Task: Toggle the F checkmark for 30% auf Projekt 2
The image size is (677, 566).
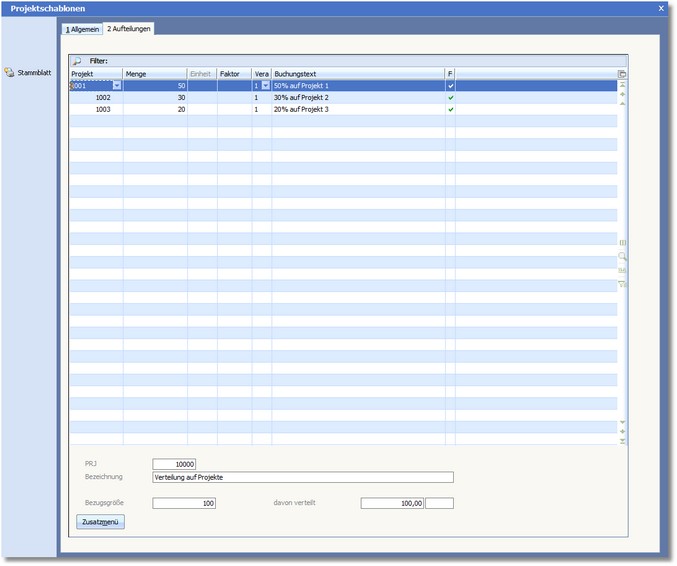Action: [x=451, y=98]
